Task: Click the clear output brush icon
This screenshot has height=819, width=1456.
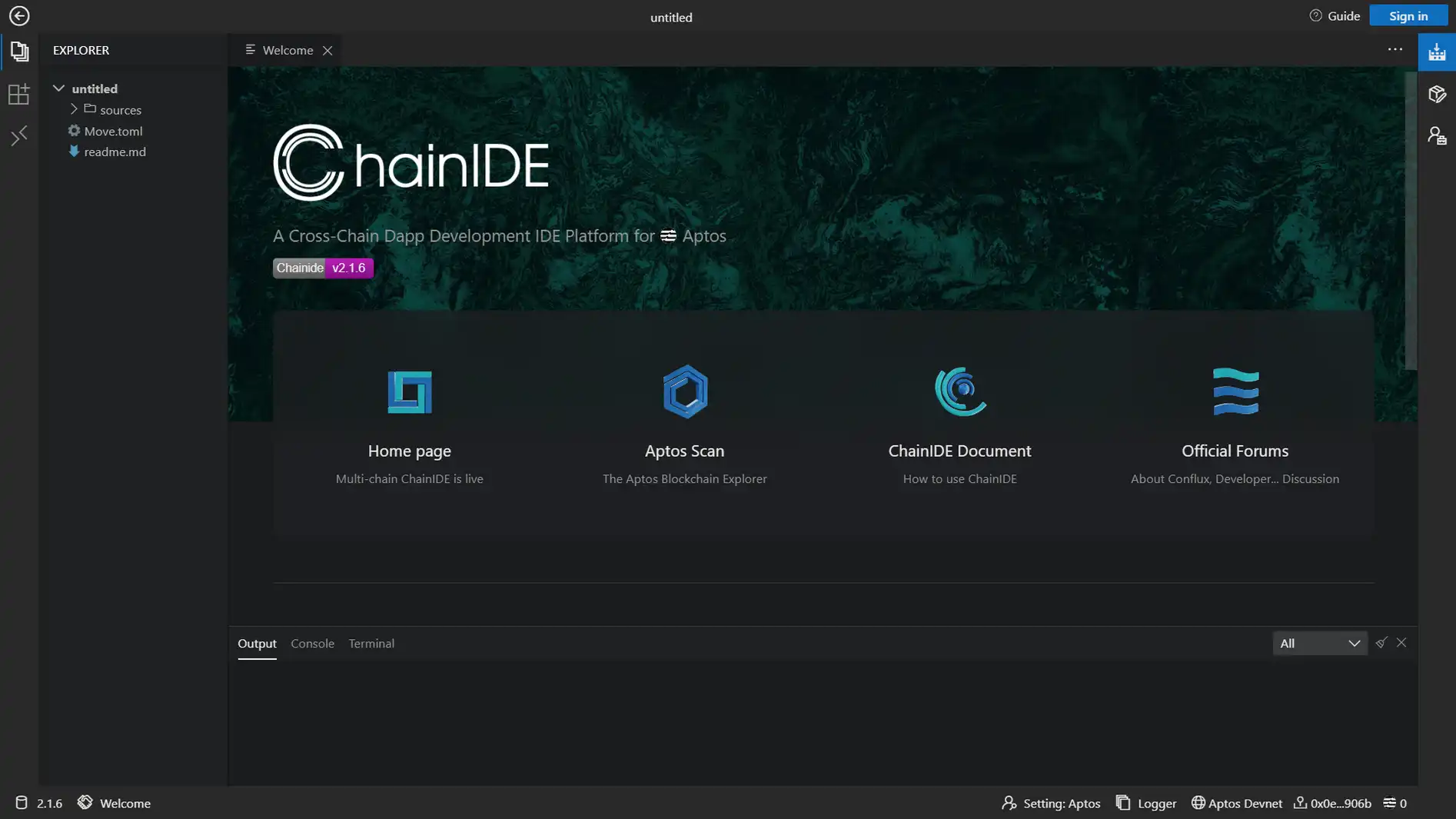Action: [x=1381, y=643]
